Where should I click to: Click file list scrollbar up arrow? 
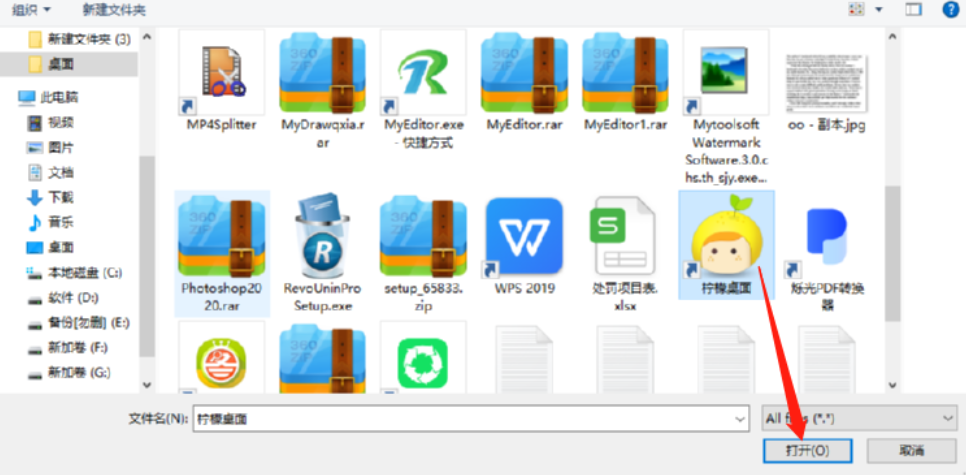tap(893, 36)
